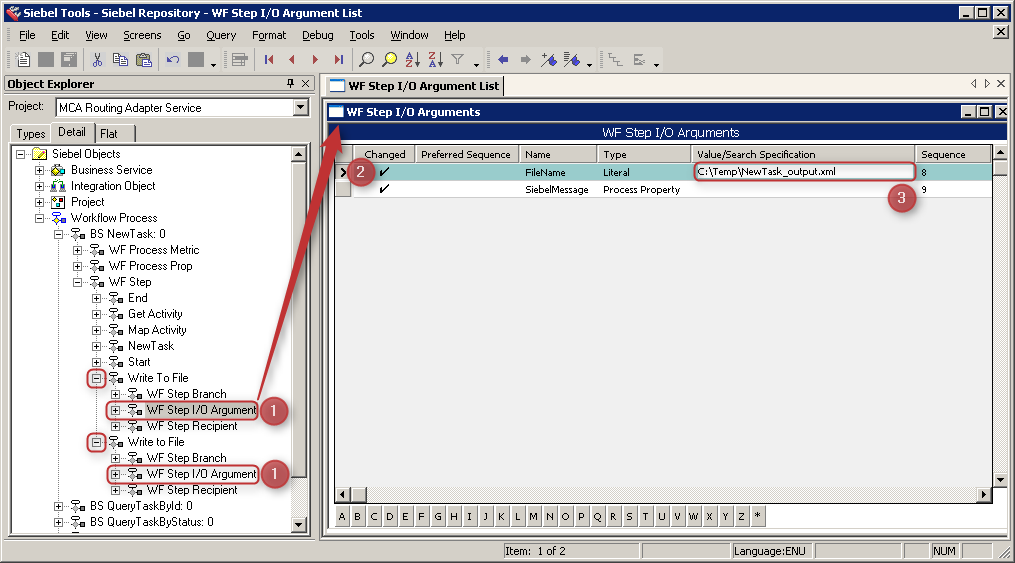Click the Value/Search Specification column header
Viewport: 1015px width, 563px height.
pos(803,154)
